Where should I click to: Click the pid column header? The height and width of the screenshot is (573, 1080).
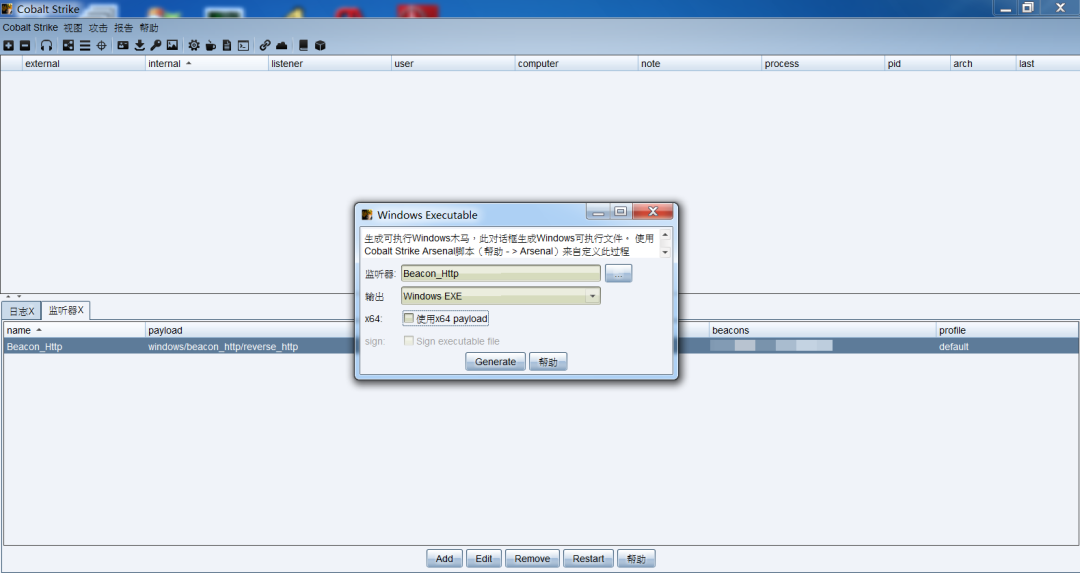tap(917, 63)
